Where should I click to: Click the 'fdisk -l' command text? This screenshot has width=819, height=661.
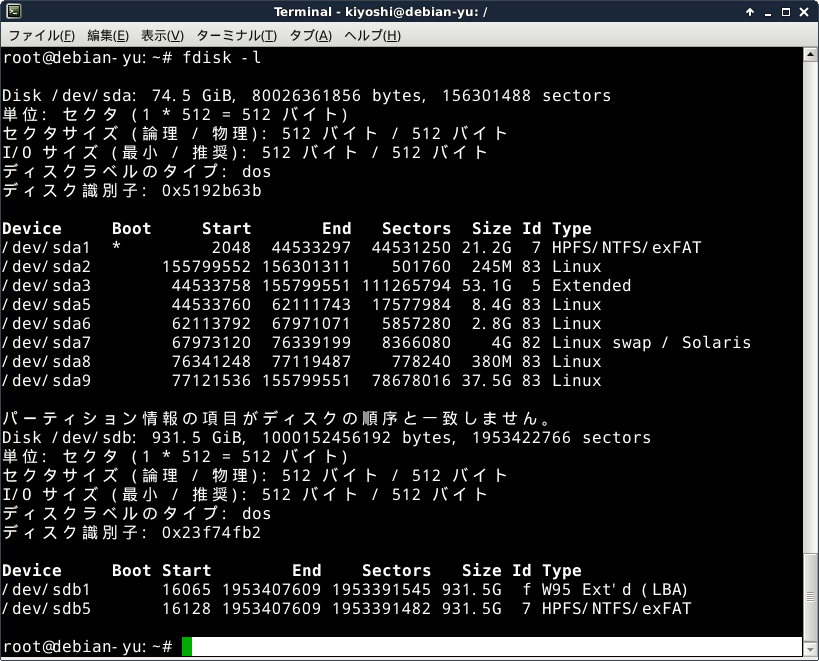pyautogui.click(x=222, y=58)
